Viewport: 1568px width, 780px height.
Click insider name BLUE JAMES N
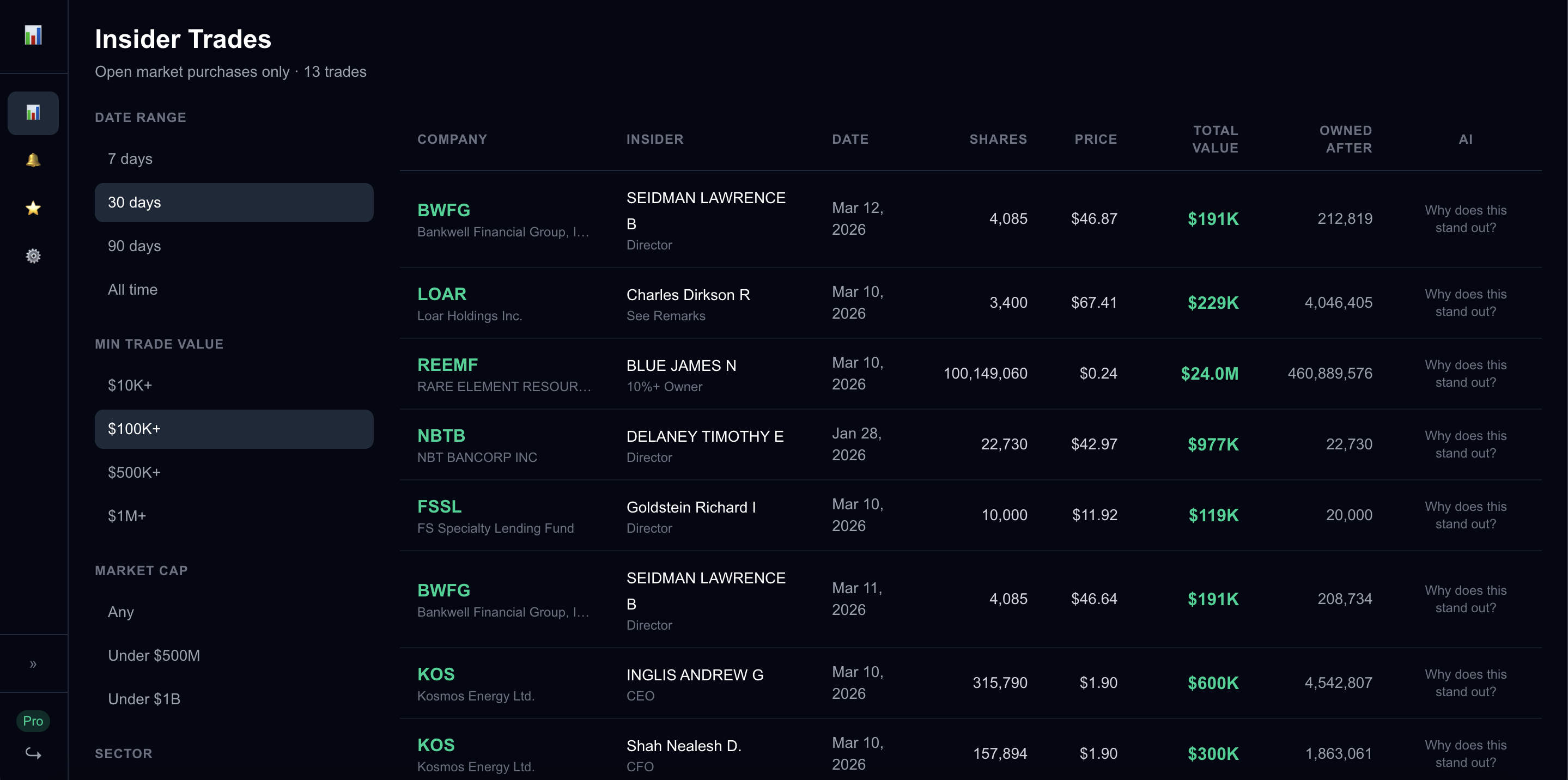(x=681, y=365)
